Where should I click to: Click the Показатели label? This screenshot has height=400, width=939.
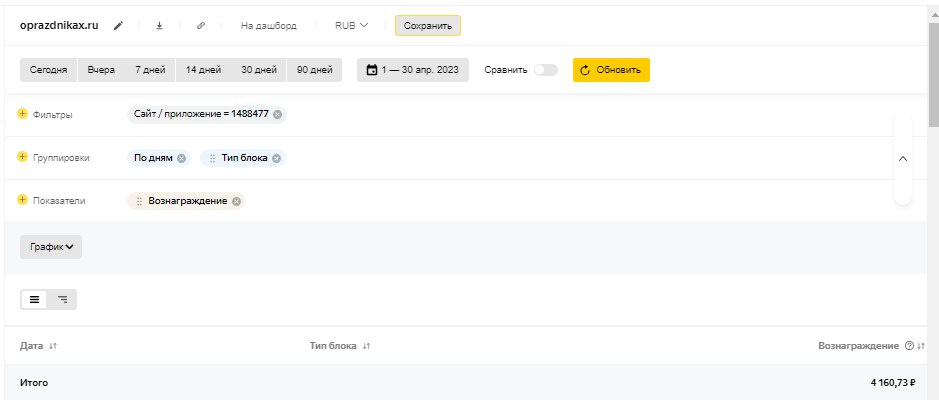point(59,201)
